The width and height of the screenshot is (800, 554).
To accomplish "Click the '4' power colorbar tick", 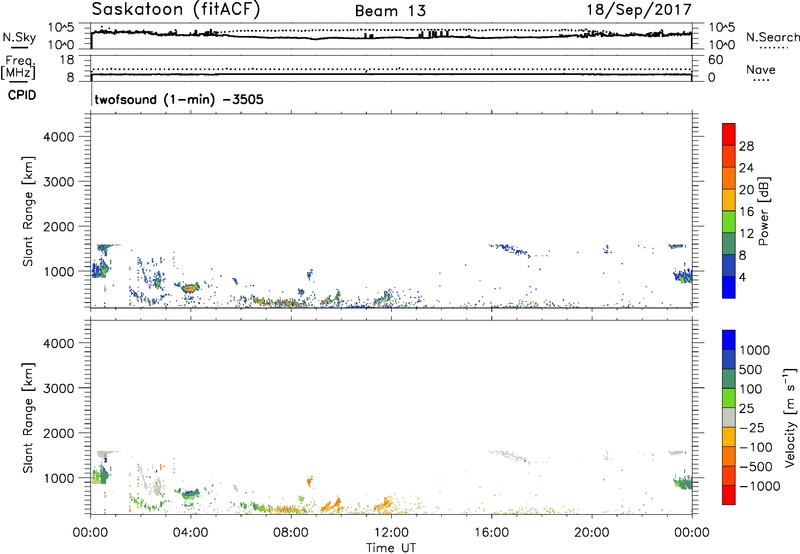I will tap(742, 277).
